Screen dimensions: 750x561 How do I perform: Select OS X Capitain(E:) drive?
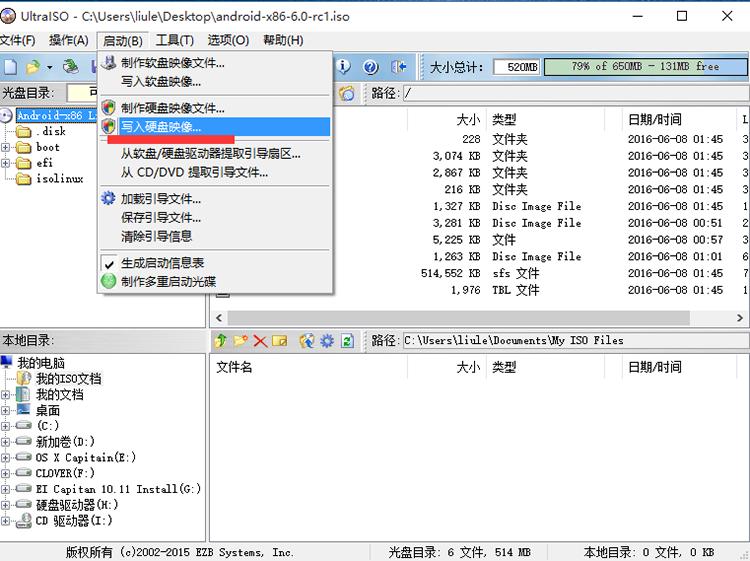[76, 458]
